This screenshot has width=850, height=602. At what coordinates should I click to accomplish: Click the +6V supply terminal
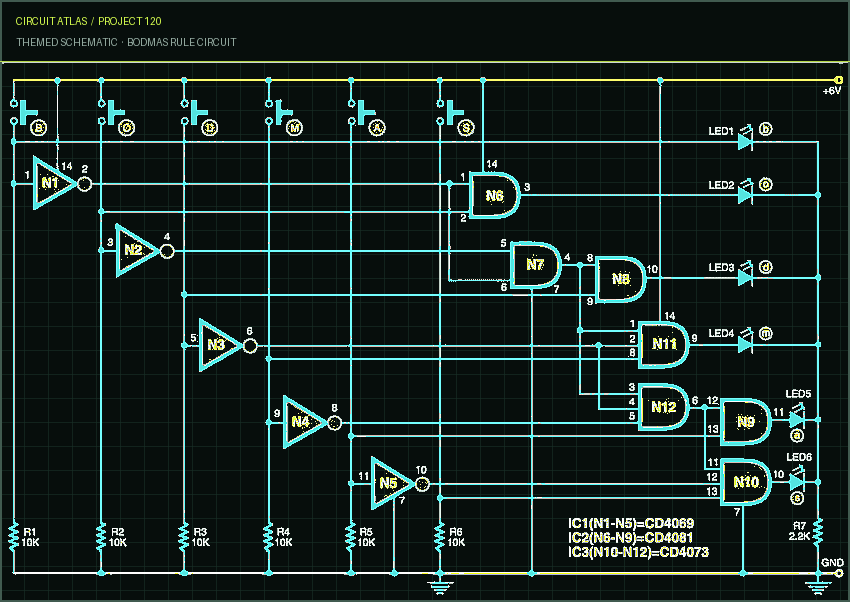pos(839,80)
